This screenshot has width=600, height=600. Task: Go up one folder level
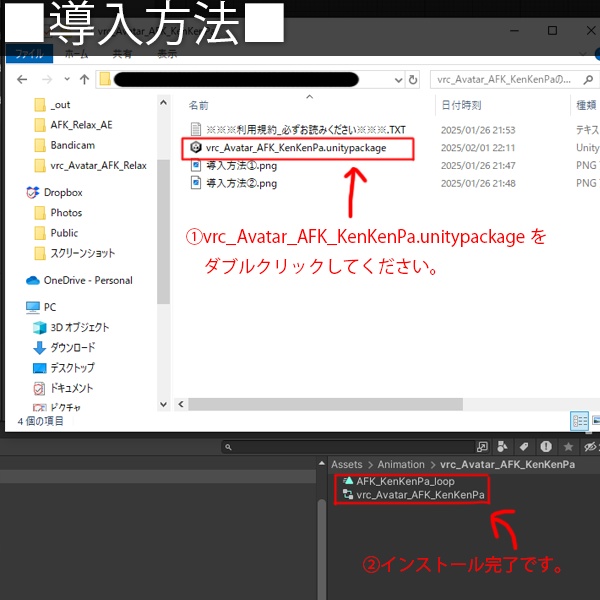point(84,79)
